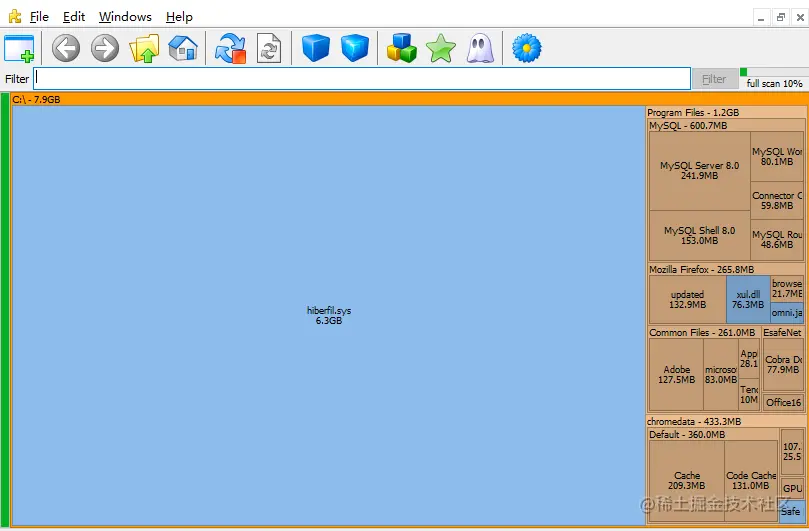Select the MySQL Shell 8.0 block
809x531 pixels.
[700, 235]
